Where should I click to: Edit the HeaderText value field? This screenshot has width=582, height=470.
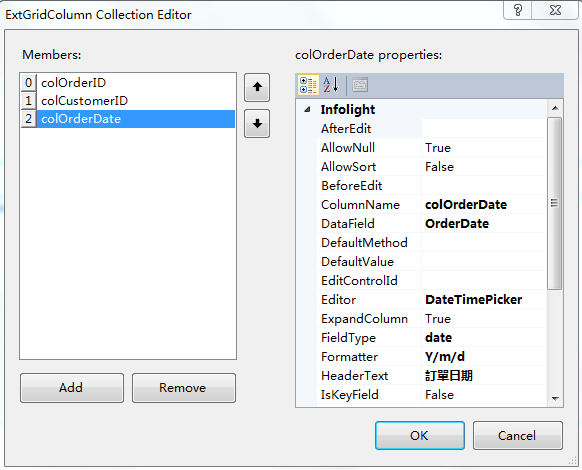pos(484,376)
